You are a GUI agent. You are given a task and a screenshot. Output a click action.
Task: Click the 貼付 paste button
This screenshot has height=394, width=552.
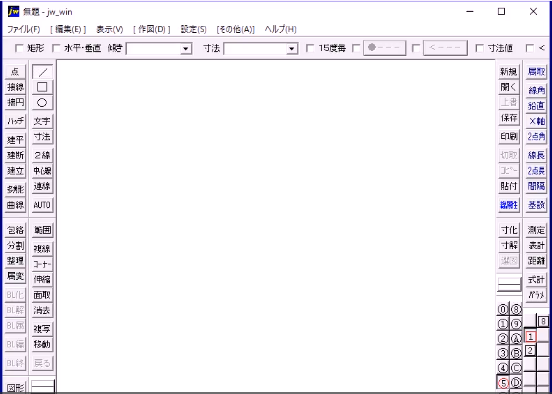(x=509, y=187)
